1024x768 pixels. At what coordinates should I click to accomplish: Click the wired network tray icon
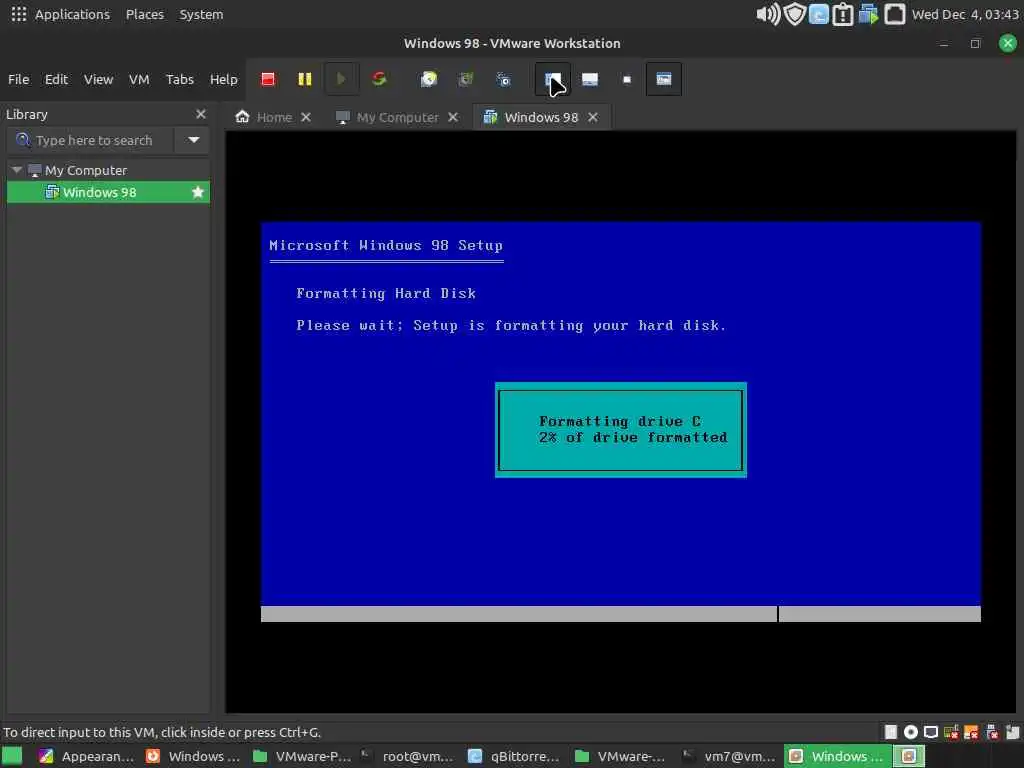[x=894, y=14]
